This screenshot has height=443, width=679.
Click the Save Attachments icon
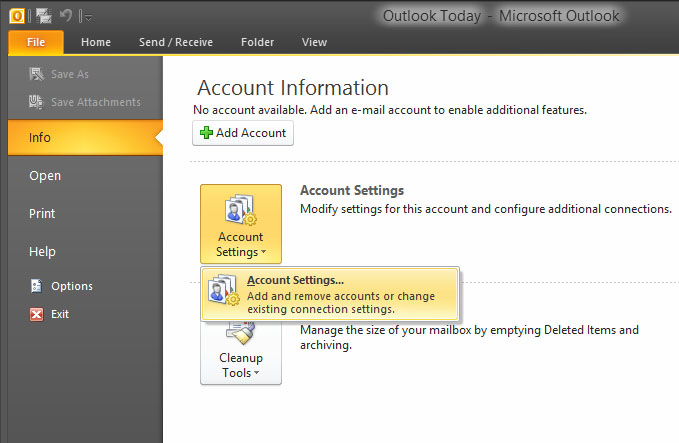(x=36, y=102)
